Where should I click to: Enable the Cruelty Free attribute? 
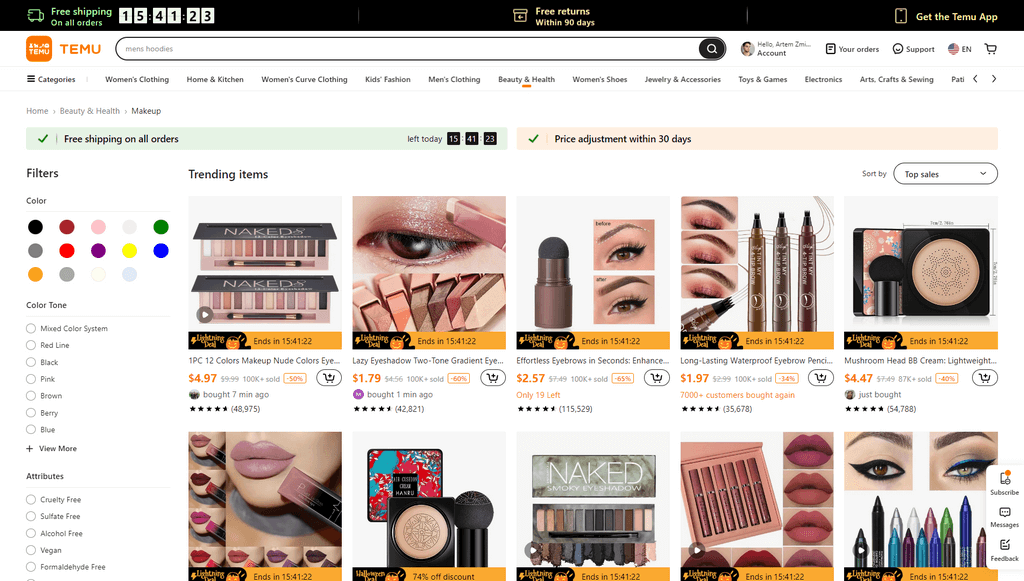pyautogui.click(x=31, y=499)
